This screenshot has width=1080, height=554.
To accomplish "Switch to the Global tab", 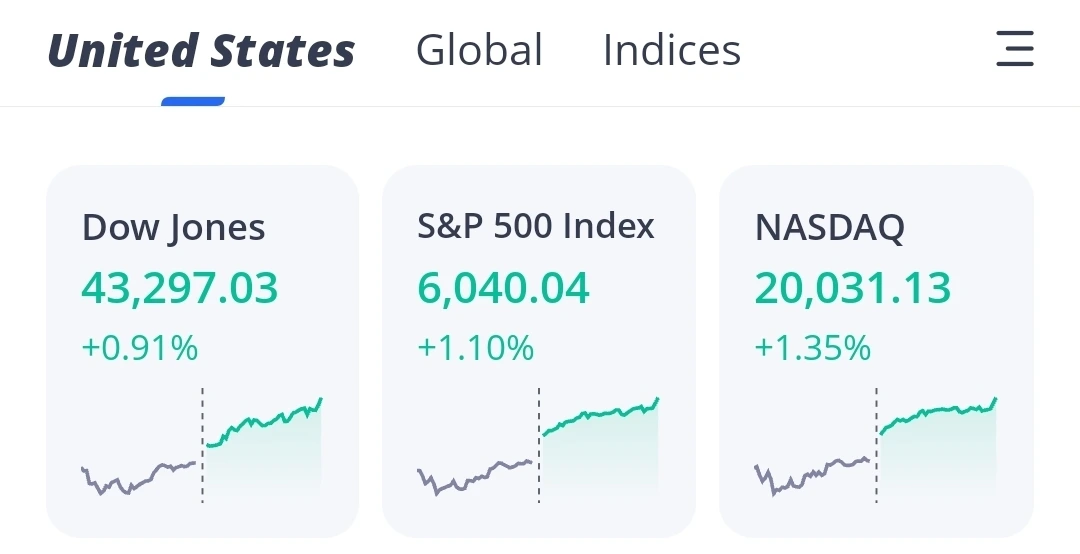I will pos(479,50).
